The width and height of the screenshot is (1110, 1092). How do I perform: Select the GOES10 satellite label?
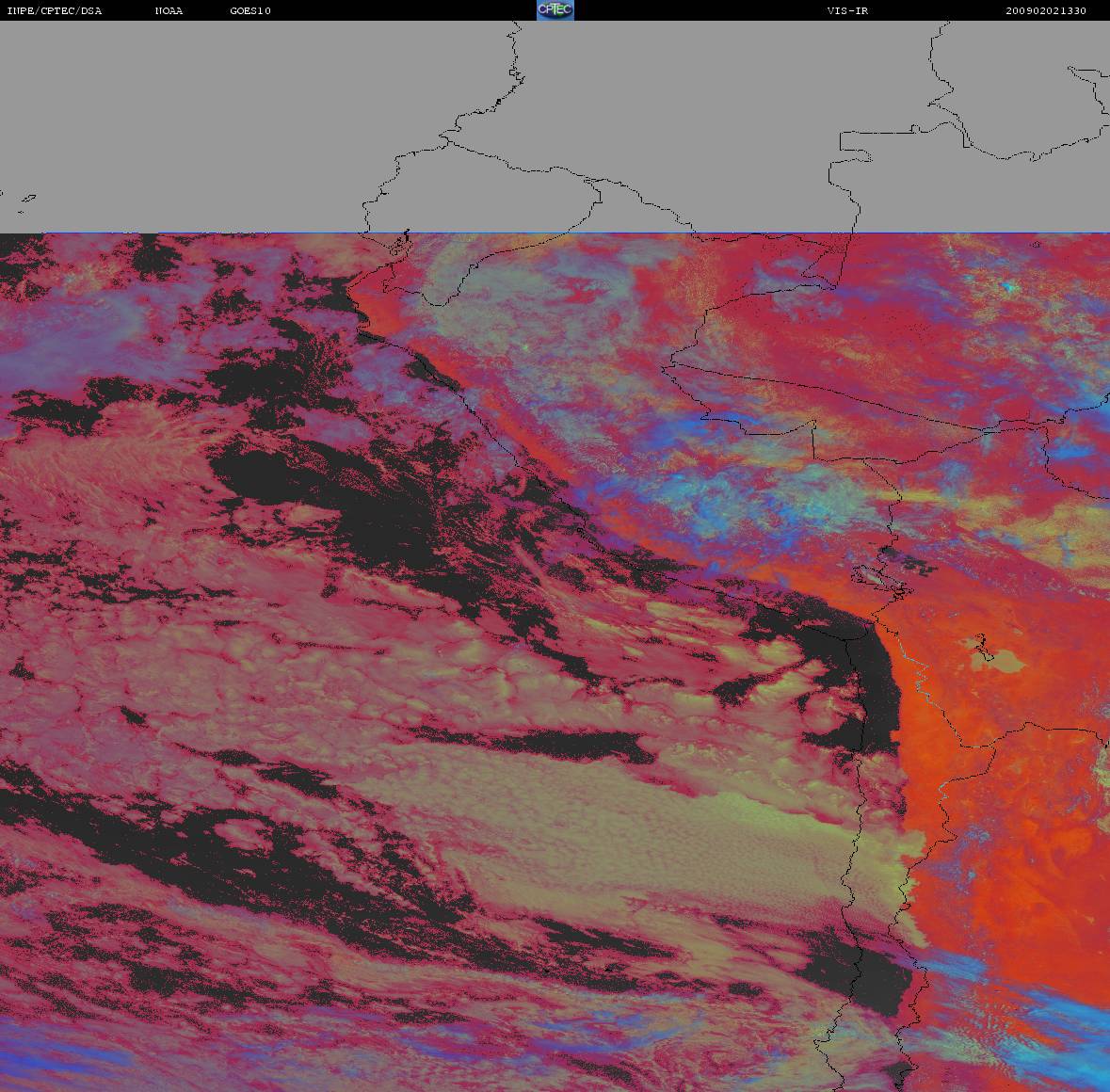coord(250,10)
